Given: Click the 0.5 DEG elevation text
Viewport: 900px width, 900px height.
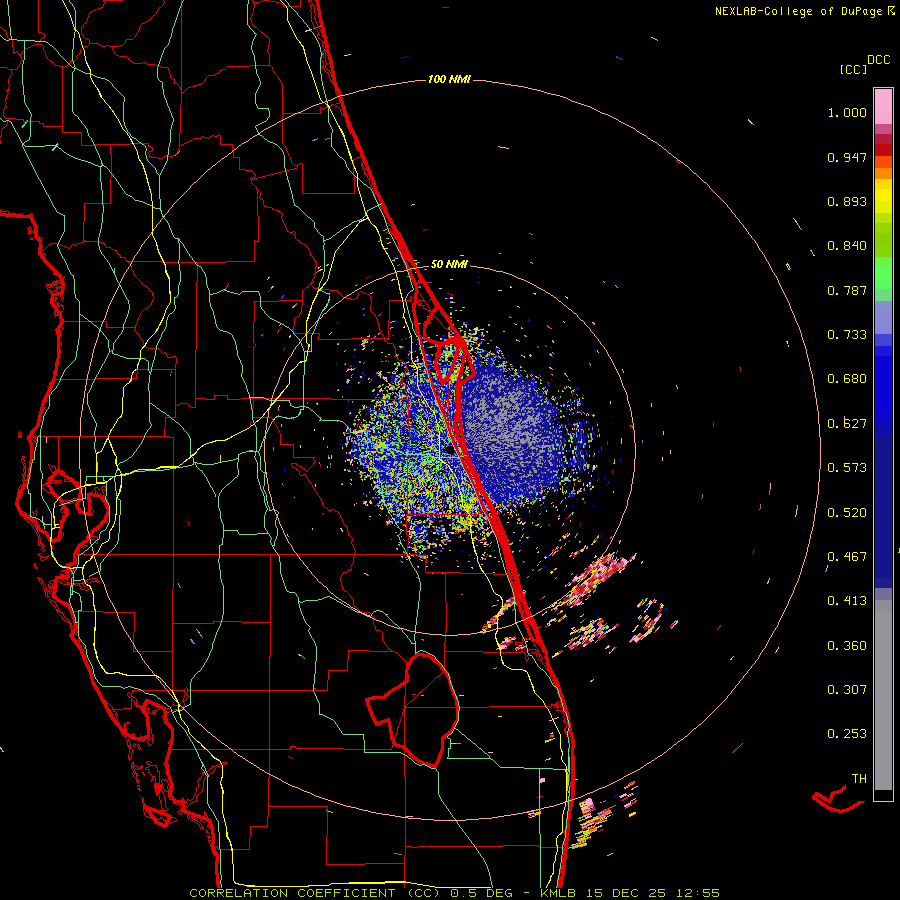Looking at the screenshot, I should [483, 893].
